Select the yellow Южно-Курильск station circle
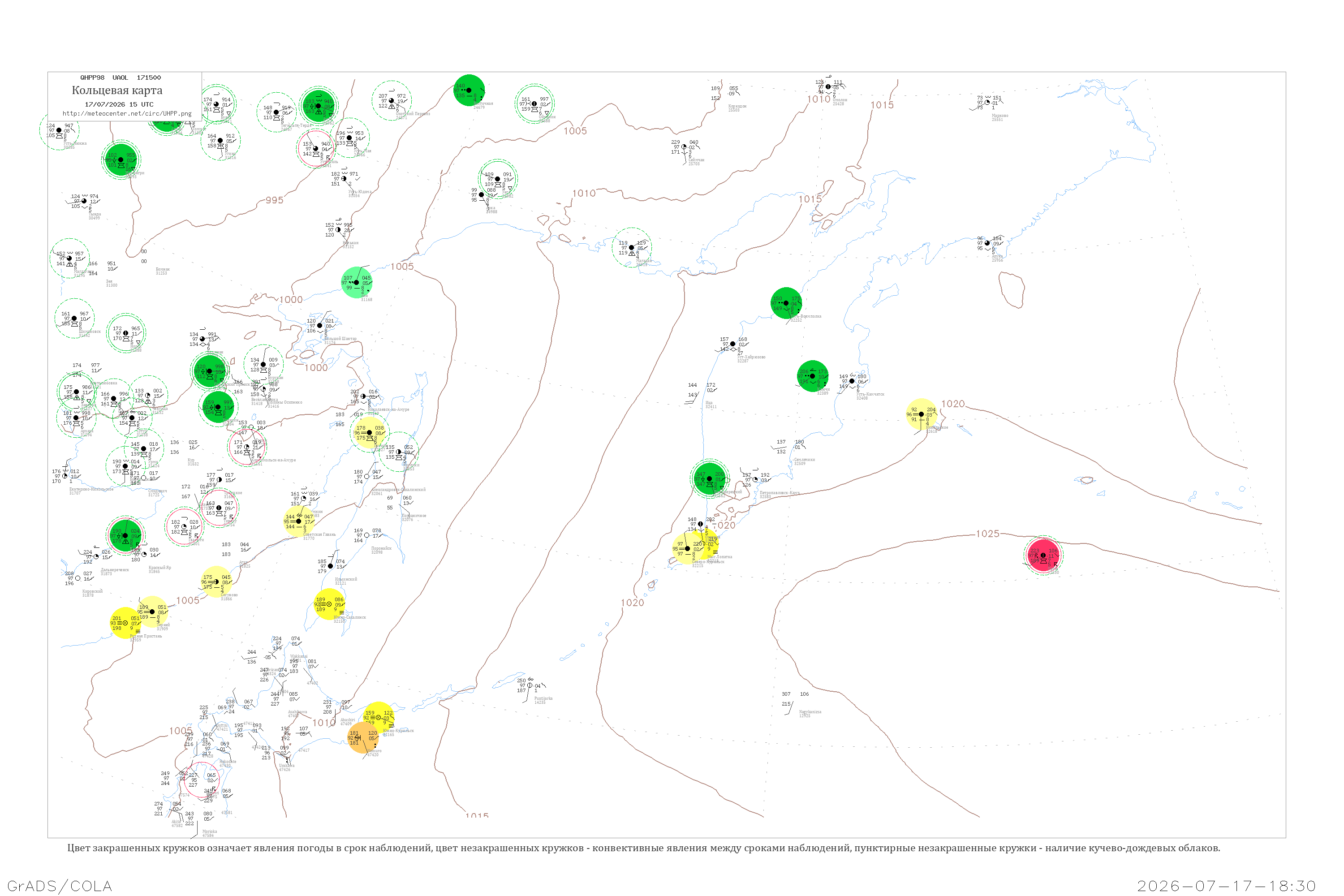1344x896 pixels. [378, 718]
